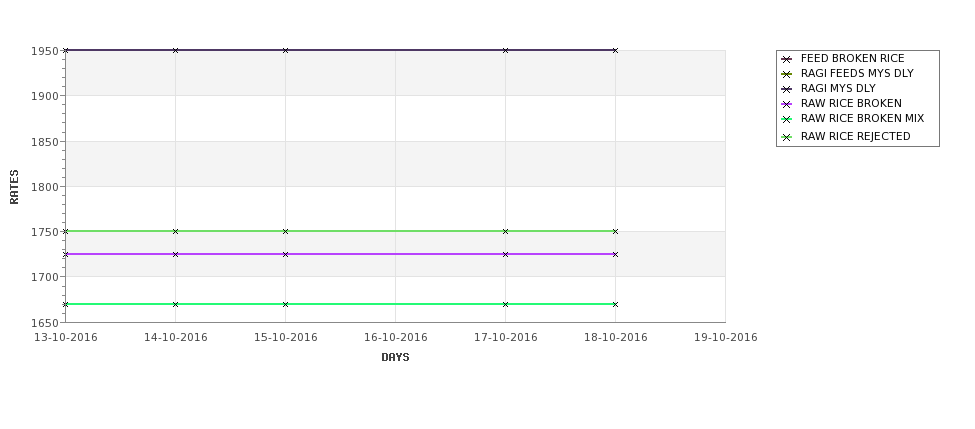Click the RAW RICE BROKEN MIX legend marker
This screenshot has width=975, height=429.
tap(787, 119)
